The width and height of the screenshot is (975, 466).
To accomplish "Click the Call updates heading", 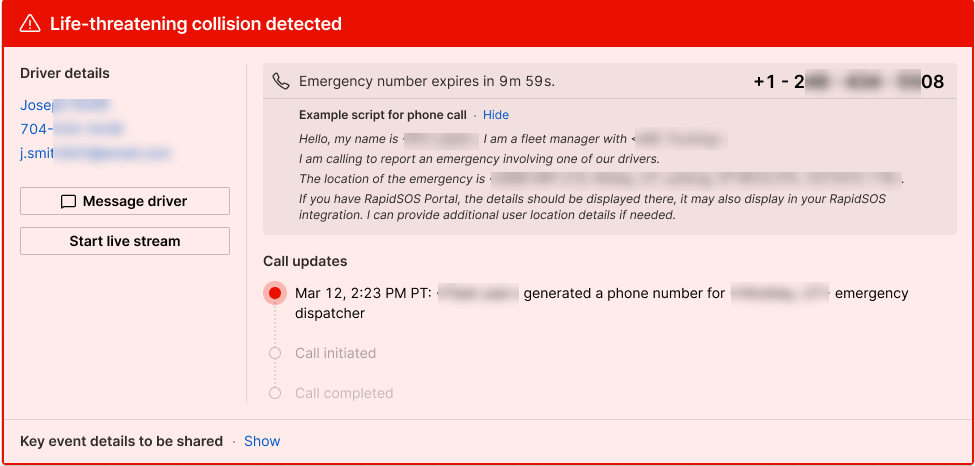I will 305,261.
